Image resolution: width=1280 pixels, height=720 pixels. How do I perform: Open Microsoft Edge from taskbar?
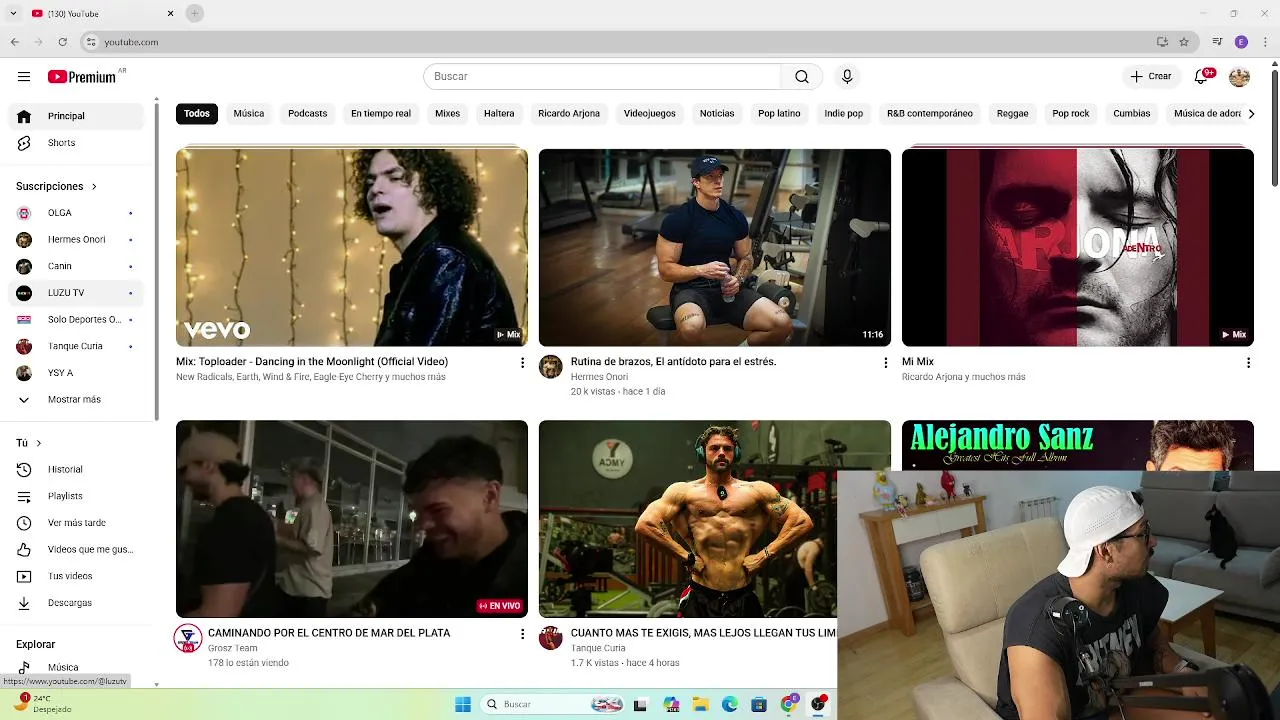point(730,704)
